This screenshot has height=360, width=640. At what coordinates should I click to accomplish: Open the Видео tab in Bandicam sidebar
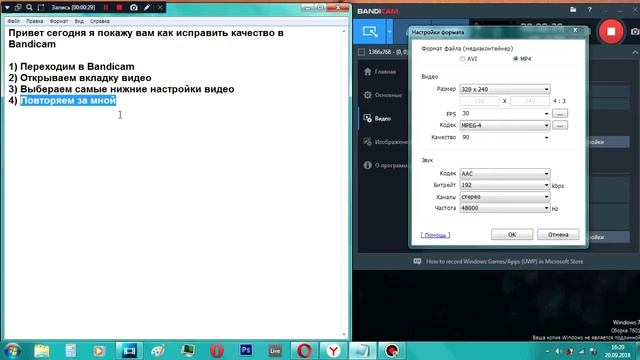pyautogui.click(x=377, y=119)
